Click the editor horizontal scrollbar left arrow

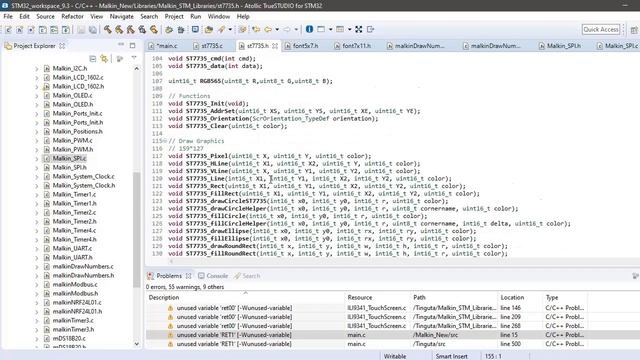point(171,261)
